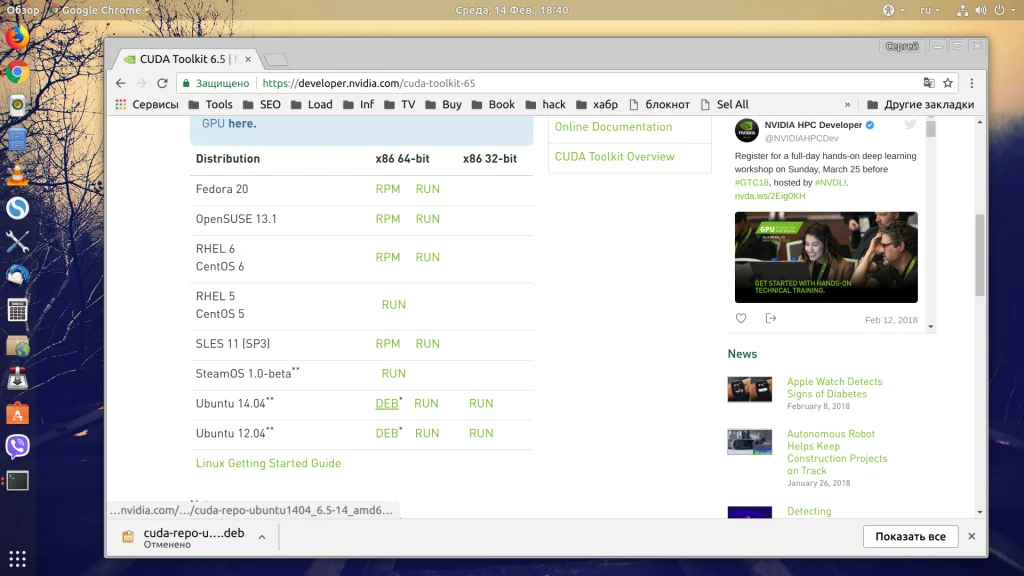Screen dimensions: 1024x576
Task: Reload the page with the refresh icon
Action: click(x=162, y=83)
